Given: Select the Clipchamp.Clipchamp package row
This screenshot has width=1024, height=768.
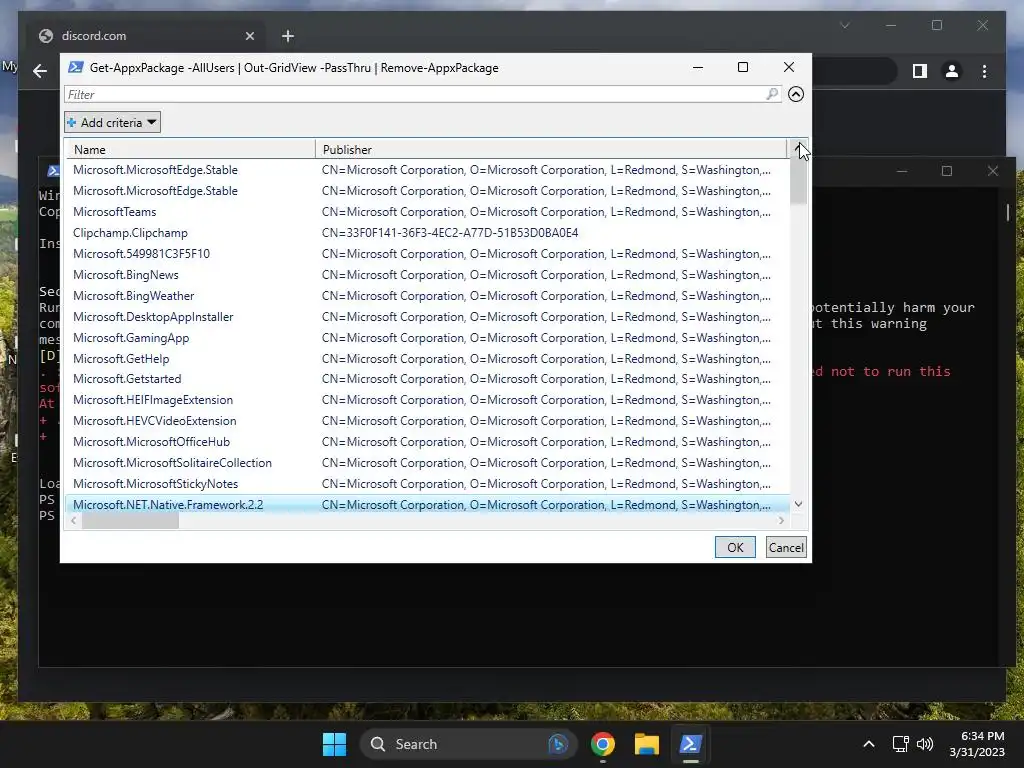Looking at the screenshot, I should 427,232.
